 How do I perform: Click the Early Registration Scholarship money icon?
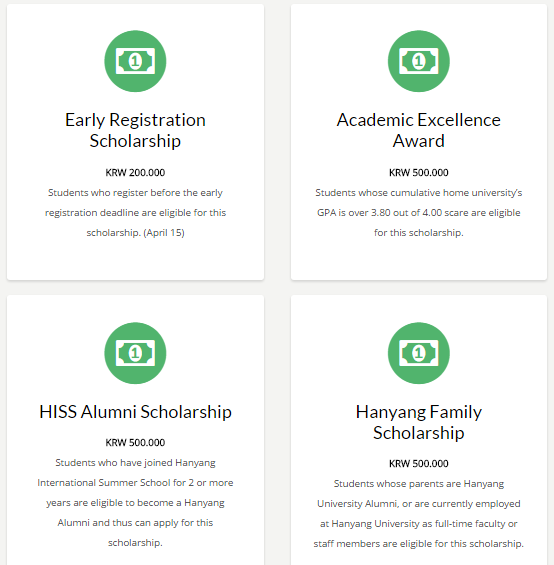pyautogui.click(x=135, y=61)
